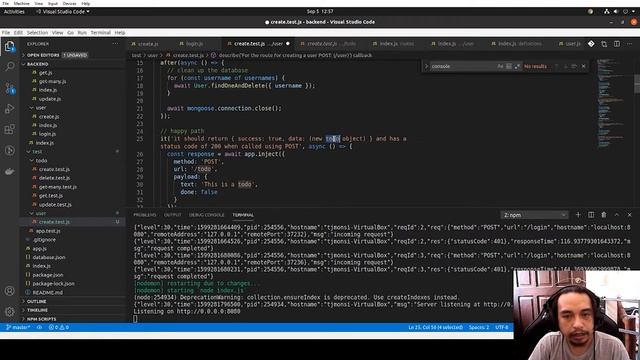Add a new terminal with plus icon
Viewport: 640px width, 360px height.
pyautogui.click(x=578, y=215)
